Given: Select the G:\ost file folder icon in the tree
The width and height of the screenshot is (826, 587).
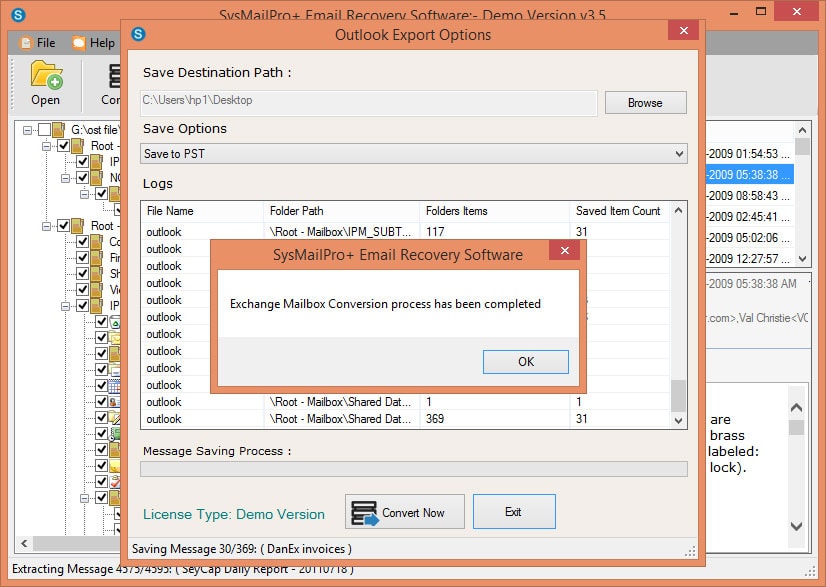Looking at the screenshot, I should click(59, 130).
